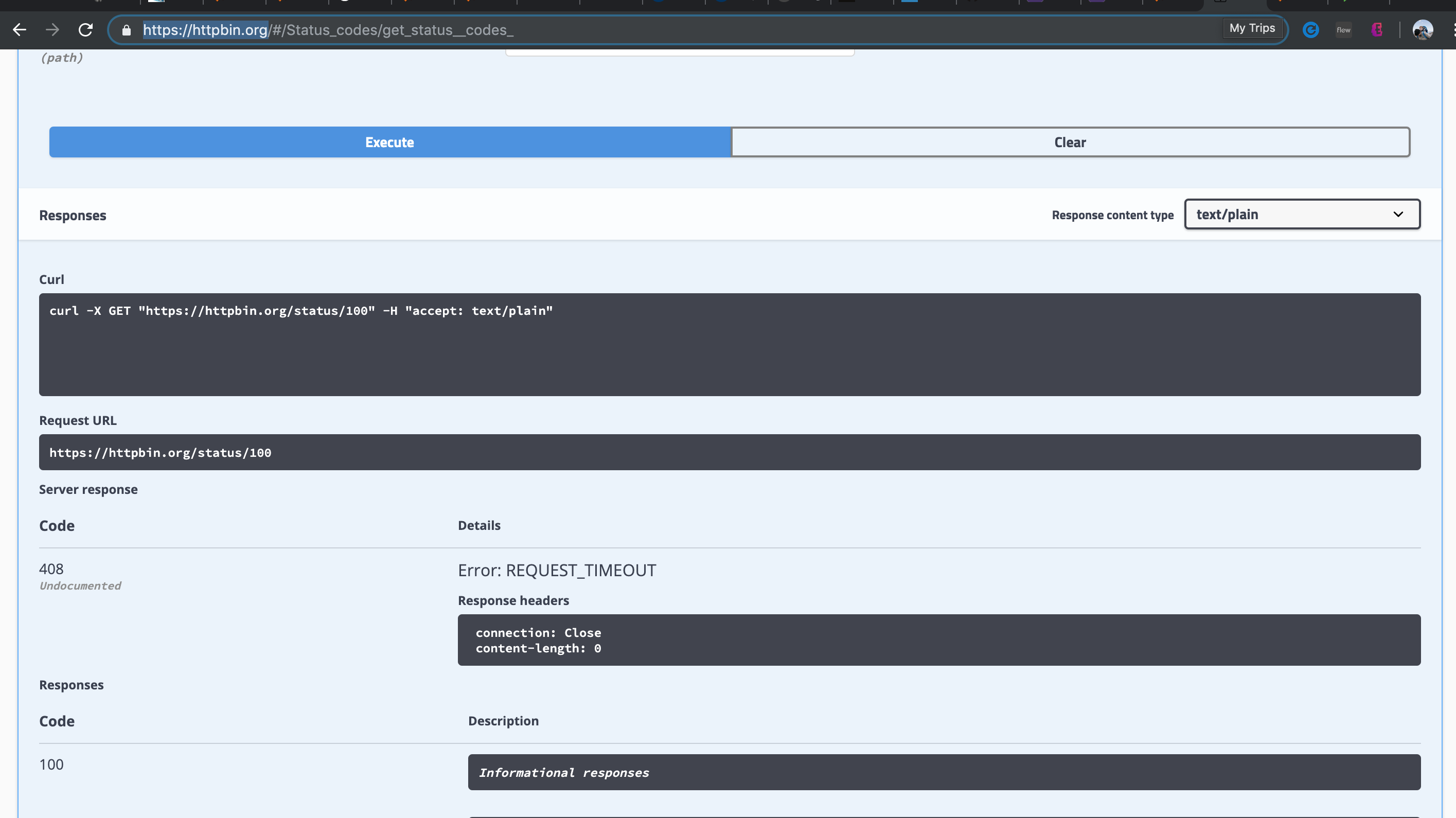Reload the httpbin page
Image resolution: width=1456 pixels, height=818 pixels.
(85, 30)
